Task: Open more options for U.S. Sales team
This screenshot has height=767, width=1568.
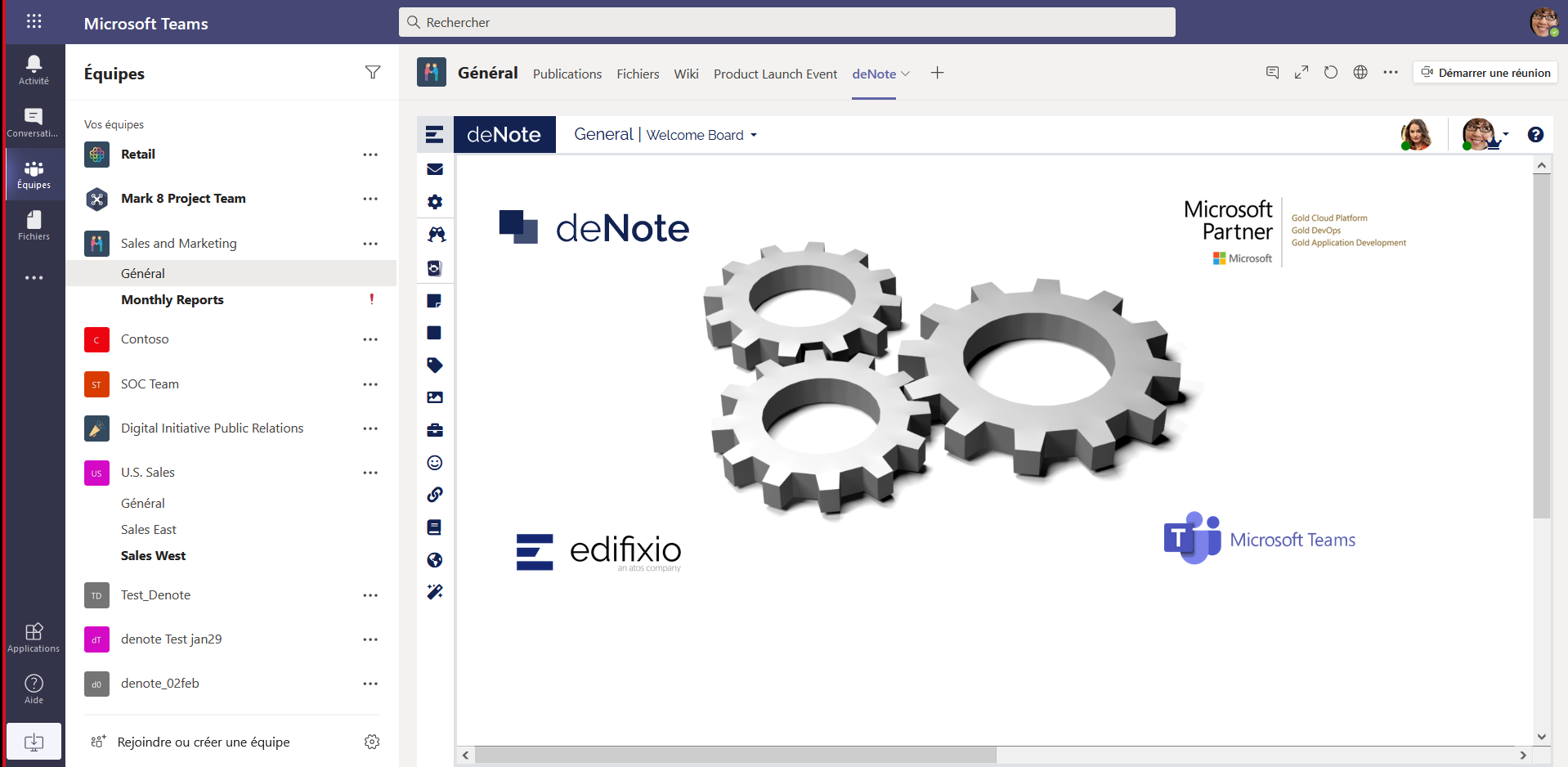Action: pos(370,473)
